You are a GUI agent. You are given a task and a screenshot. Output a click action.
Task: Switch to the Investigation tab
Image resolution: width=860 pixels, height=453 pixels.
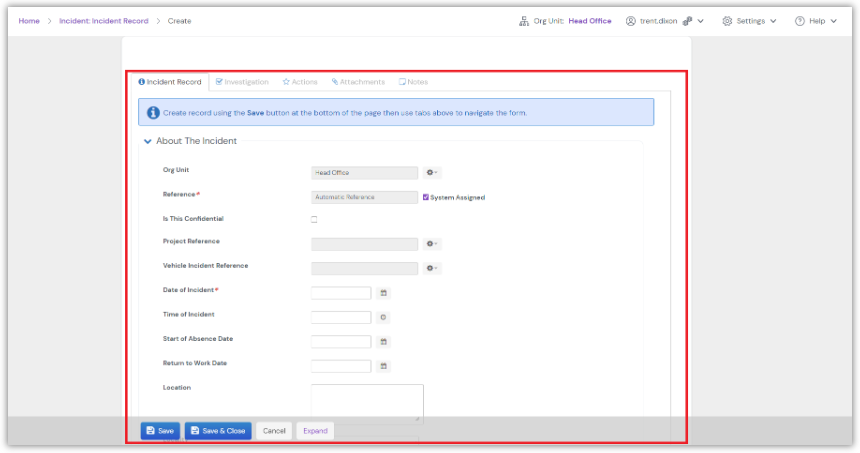pos(242,82)
